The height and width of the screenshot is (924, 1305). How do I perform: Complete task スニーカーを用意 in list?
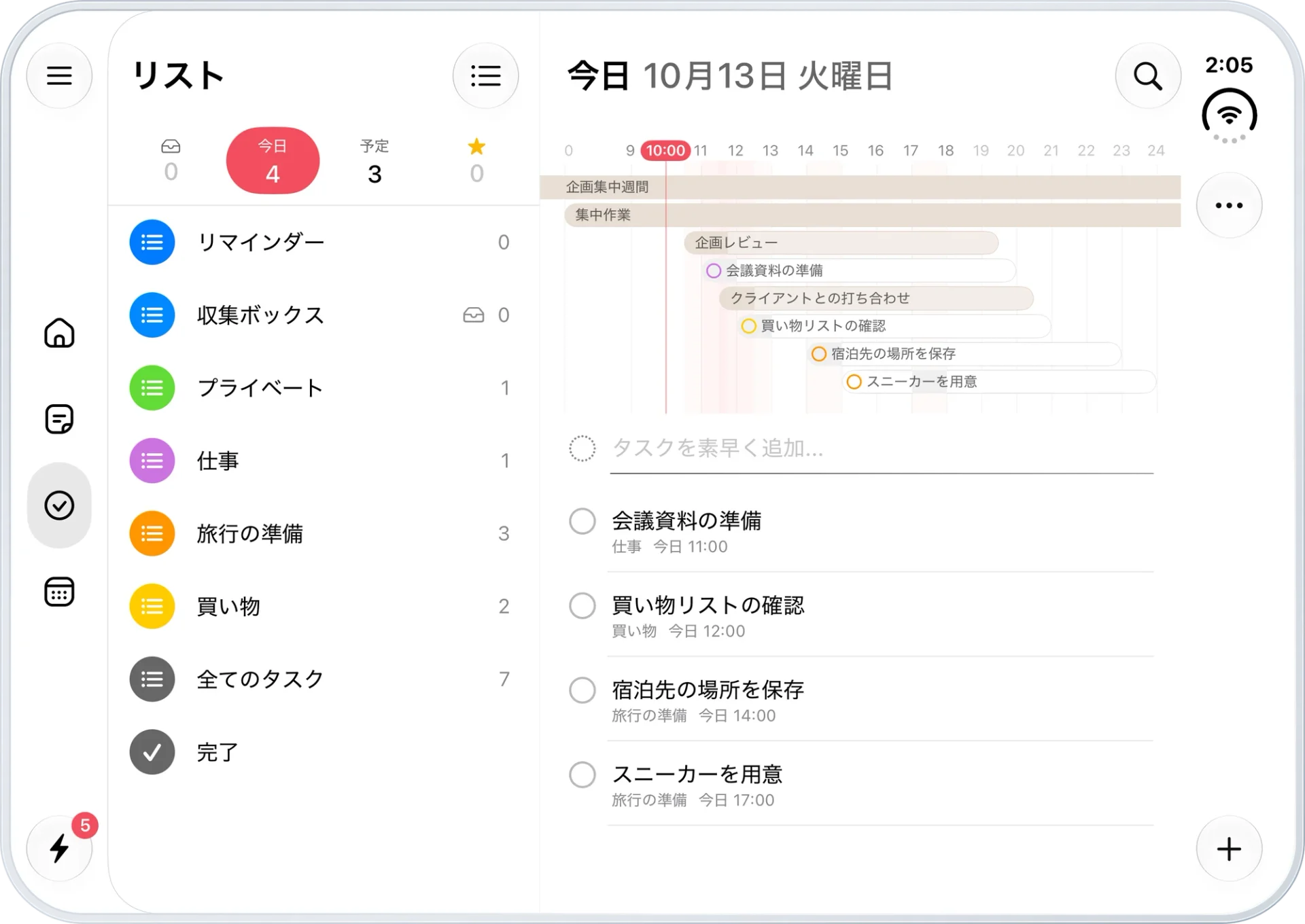coord(582,774)
